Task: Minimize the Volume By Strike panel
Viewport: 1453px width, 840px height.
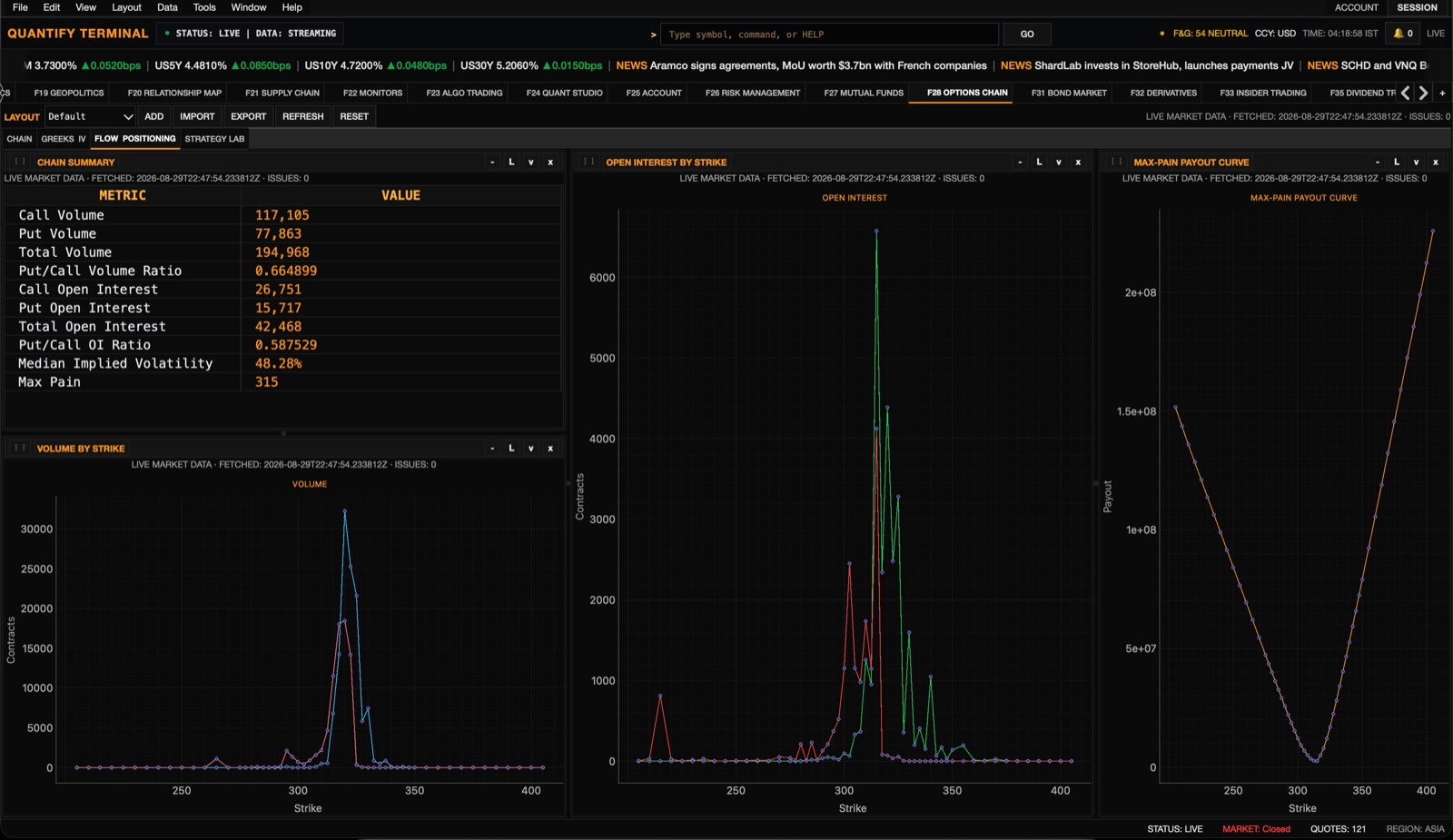Action: [x=492, y=448]
